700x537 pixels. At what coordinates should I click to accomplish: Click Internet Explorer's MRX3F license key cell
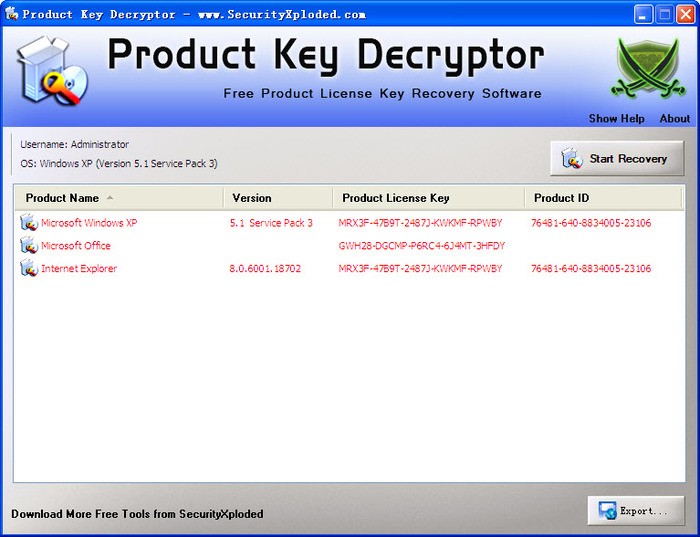click(x=420, y=268)
